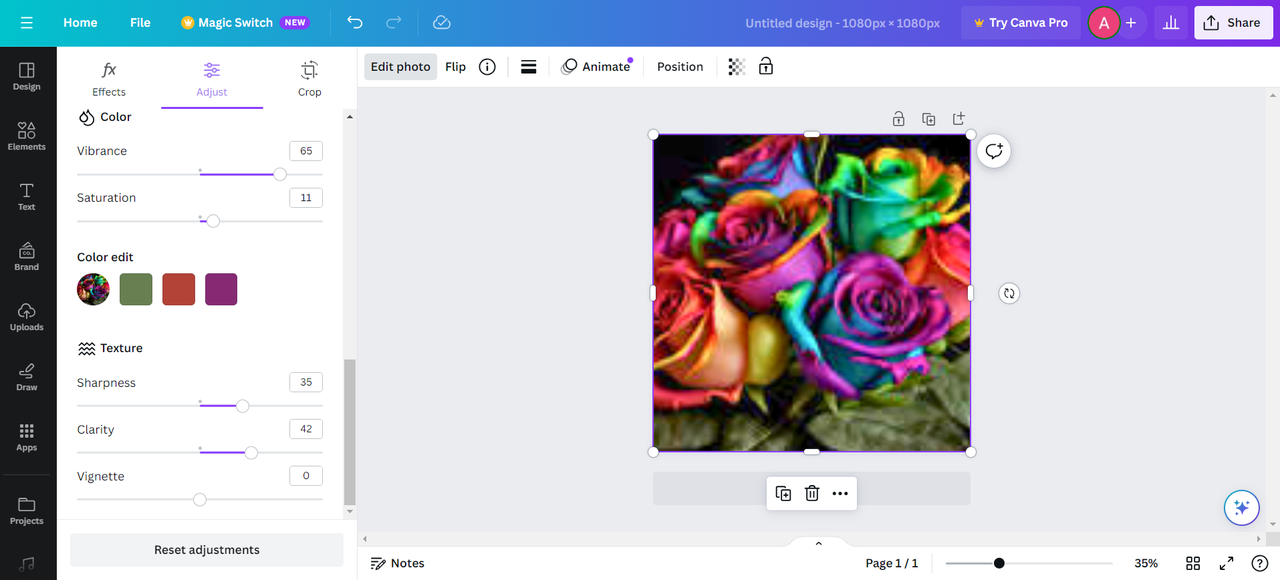Click the Sharpness slider
Image resolution: width=1280 pixels, height=580 pixels.
[200, 406]
